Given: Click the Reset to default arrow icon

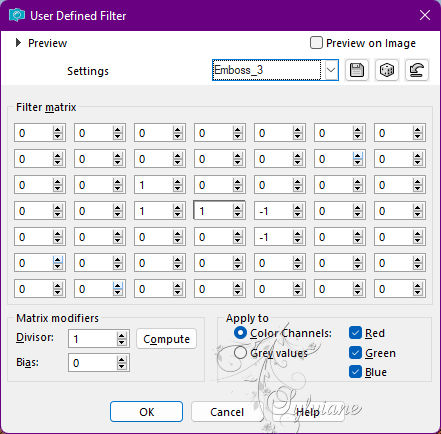Looking at the screenshot, I should [417, 70].
